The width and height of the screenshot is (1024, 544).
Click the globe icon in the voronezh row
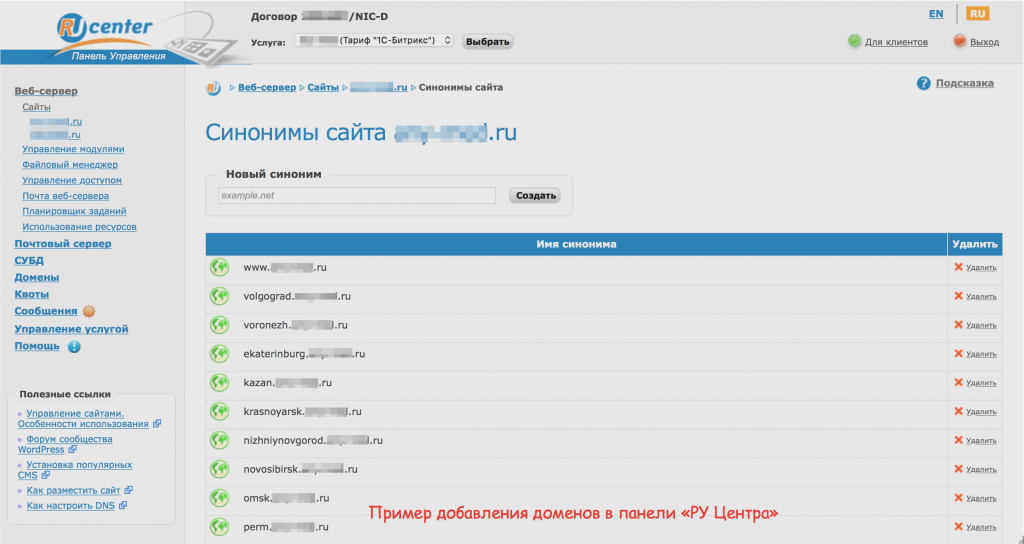coord(219,325)
